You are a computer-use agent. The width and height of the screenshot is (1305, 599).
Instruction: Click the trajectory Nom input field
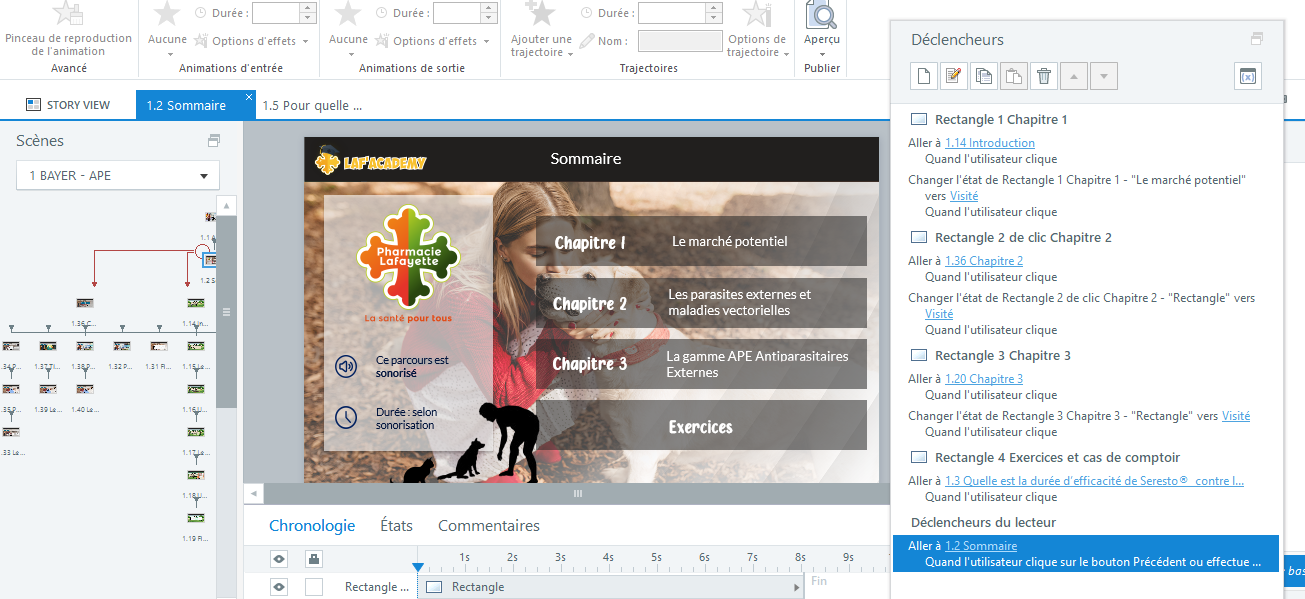click(679, 41)
